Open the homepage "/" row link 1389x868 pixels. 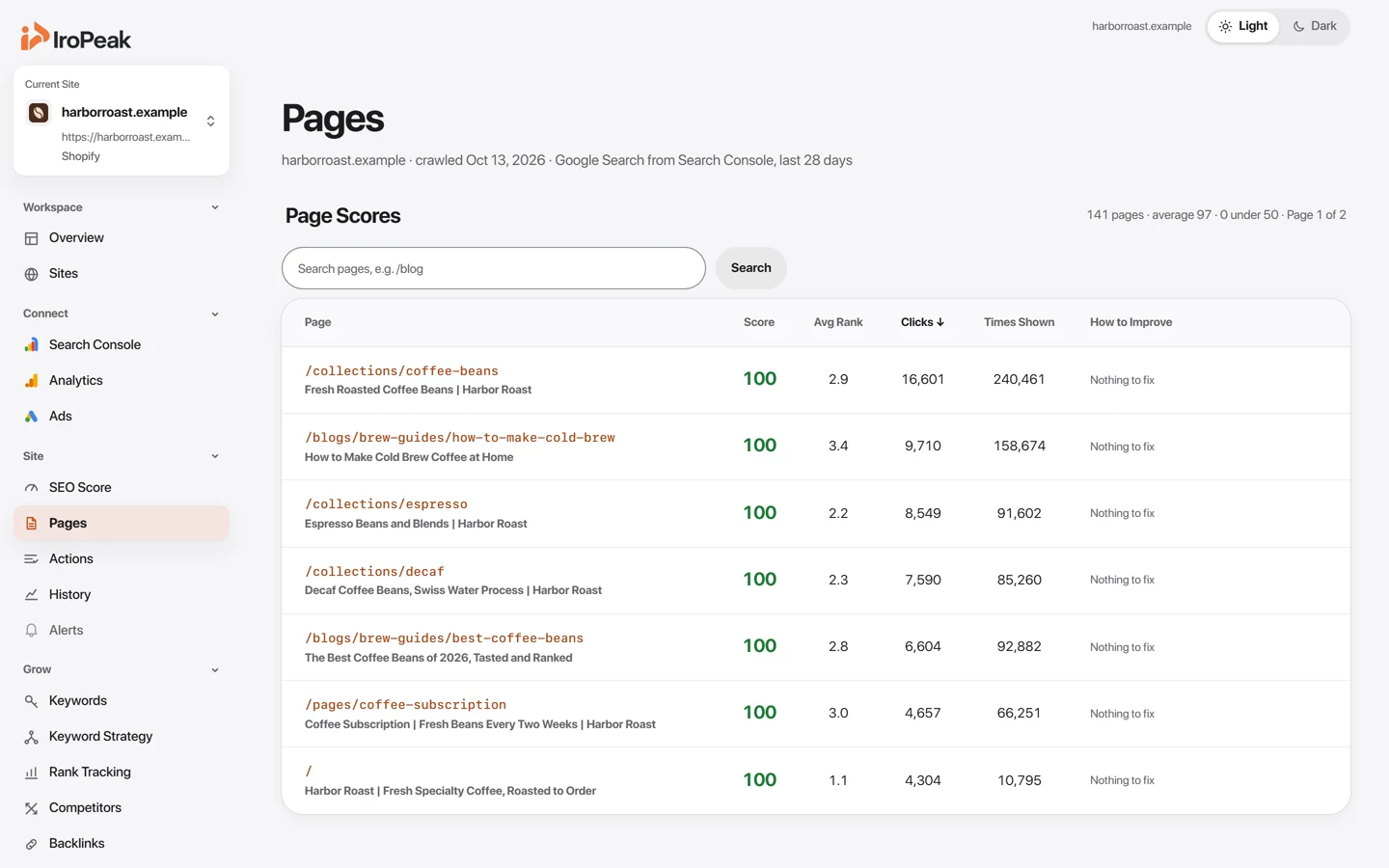pos(309,772)
